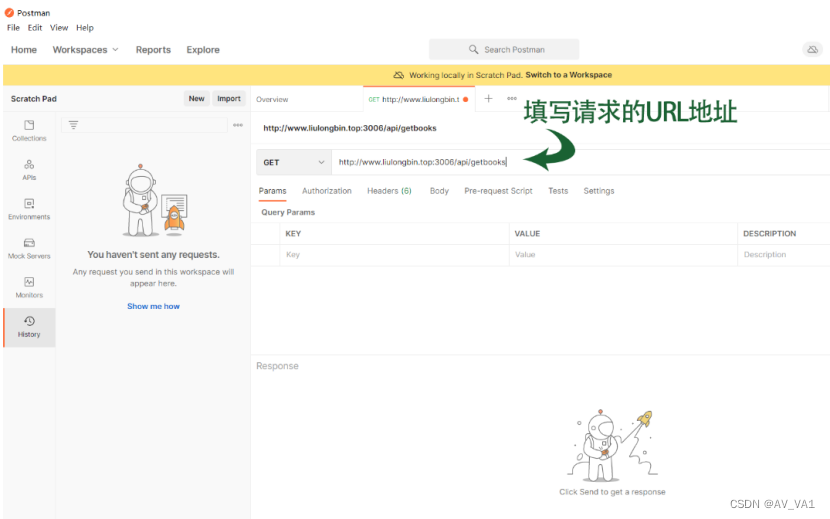Open Explore page
The height and width of the screenshot is (519, 830).
203,50
